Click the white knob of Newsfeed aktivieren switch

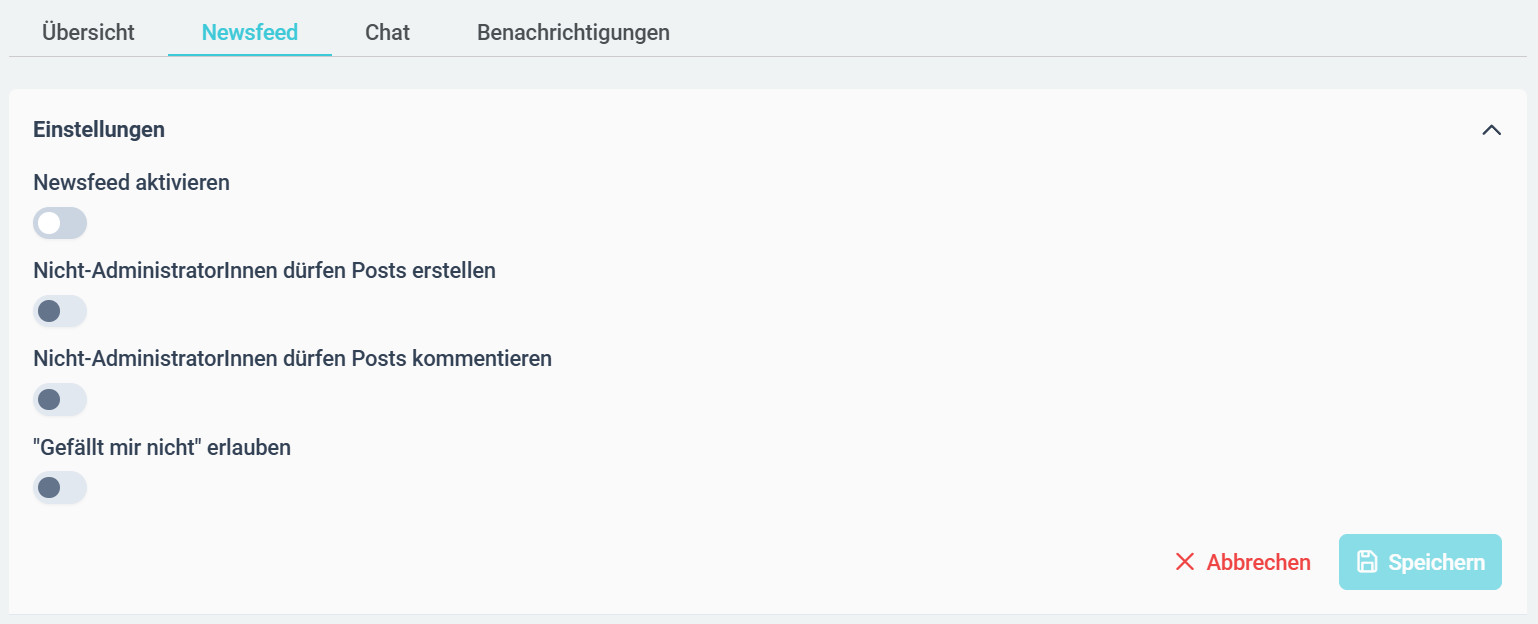click(49, 223)
